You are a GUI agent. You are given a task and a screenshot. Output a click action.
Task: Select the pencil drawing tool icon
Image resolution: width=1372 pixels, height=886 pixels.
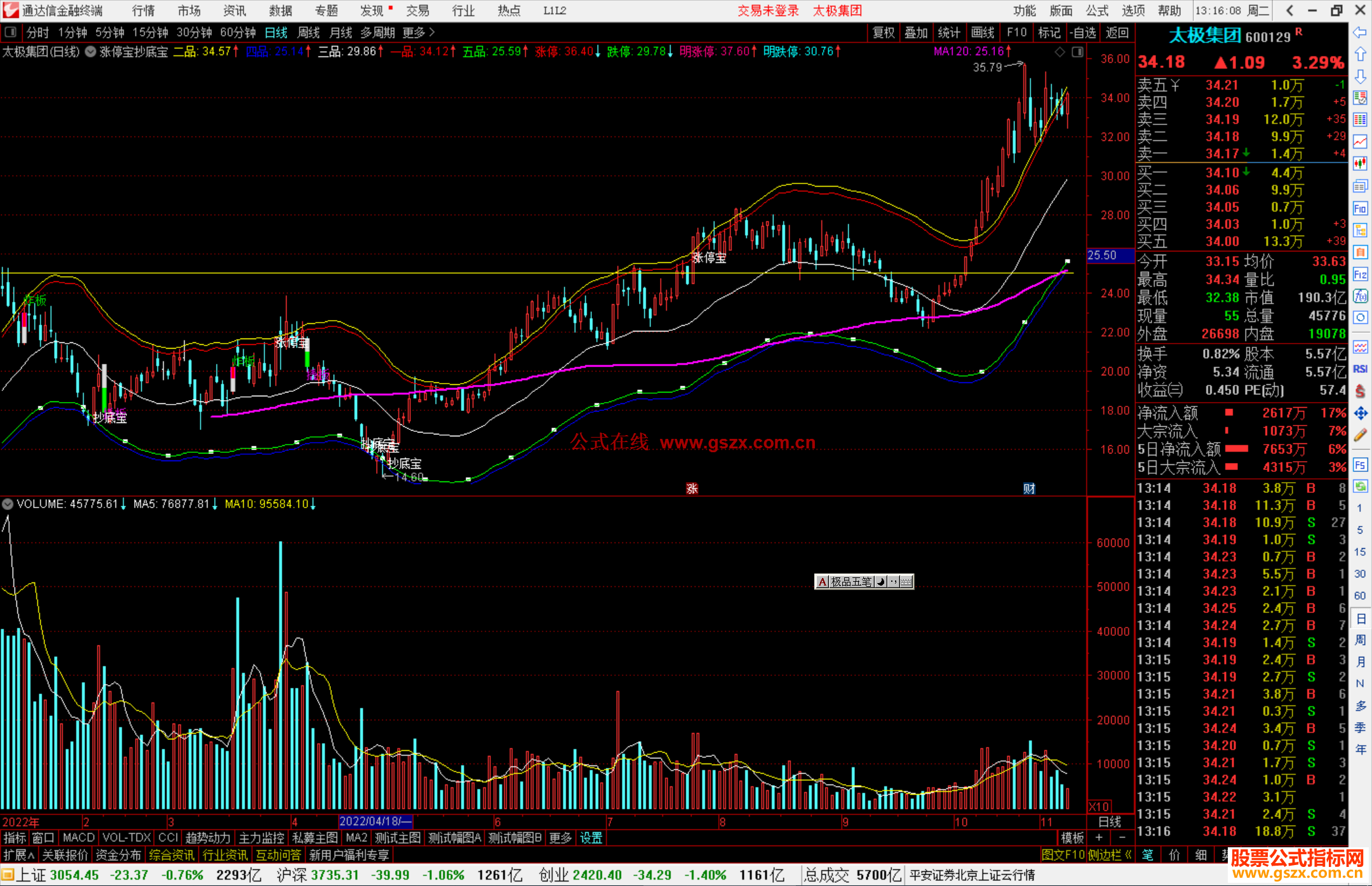coord(1360,435)
